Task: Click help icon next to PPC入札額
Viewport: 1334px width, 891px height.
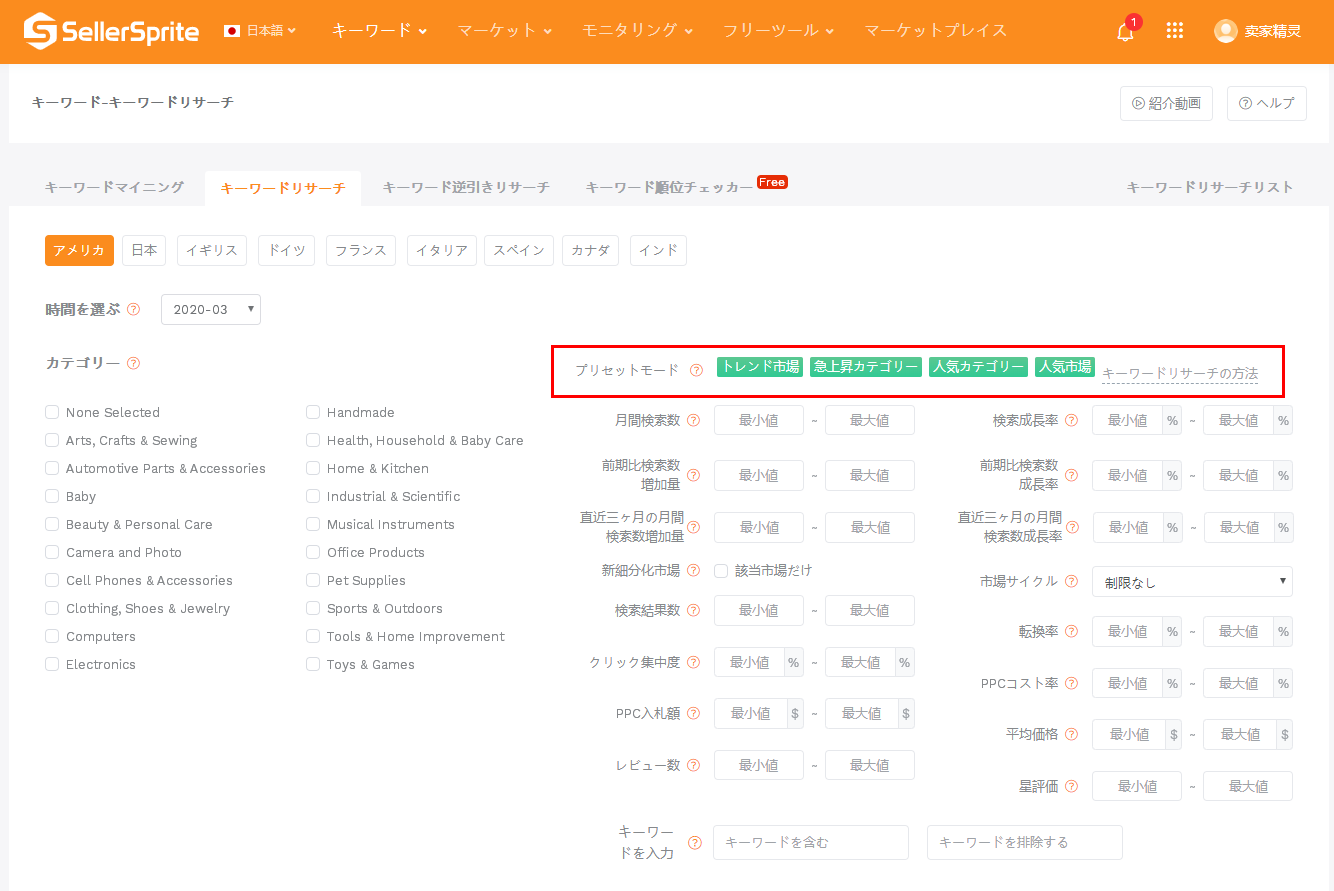Action: [x=693, y=714]
